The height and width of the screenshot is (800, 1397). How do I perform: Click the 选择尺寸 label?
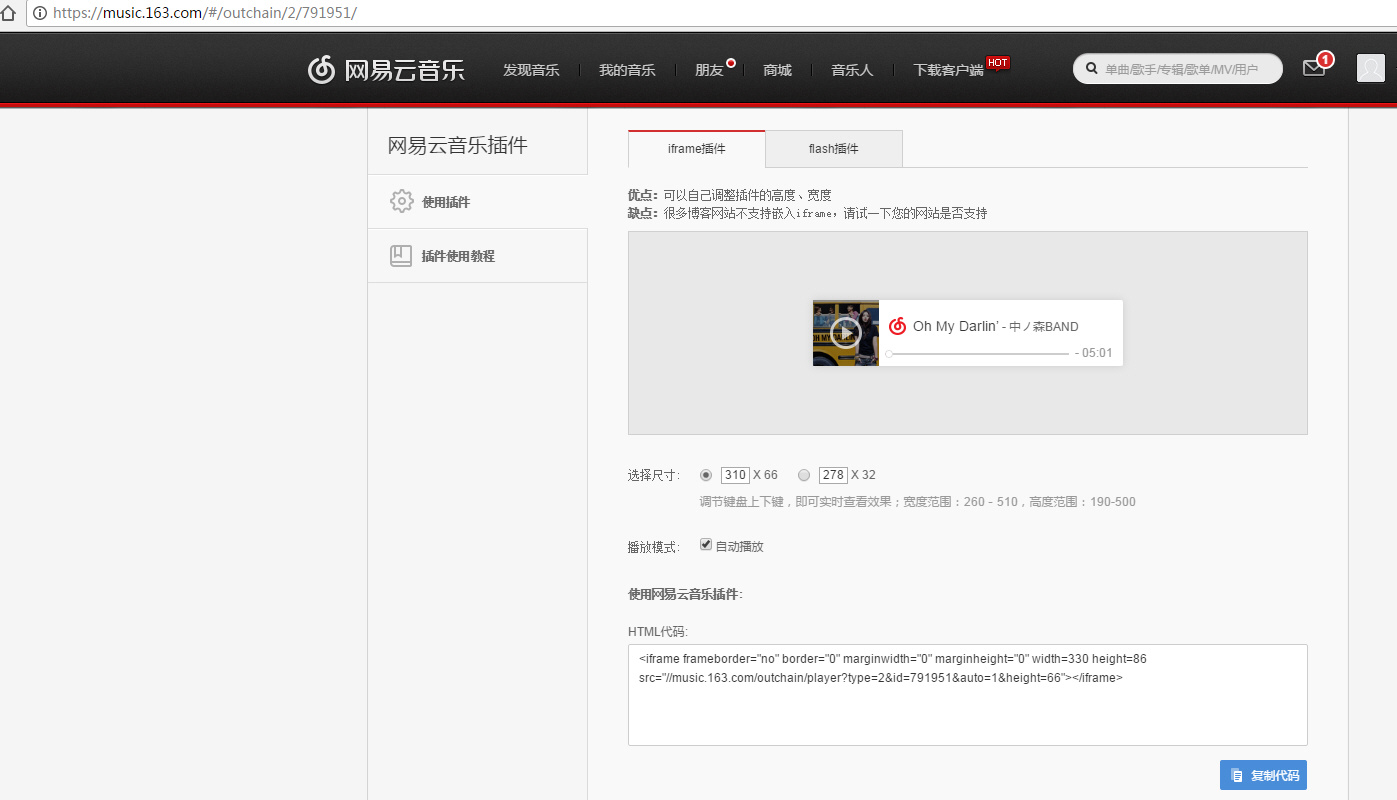tap(654, 475)
